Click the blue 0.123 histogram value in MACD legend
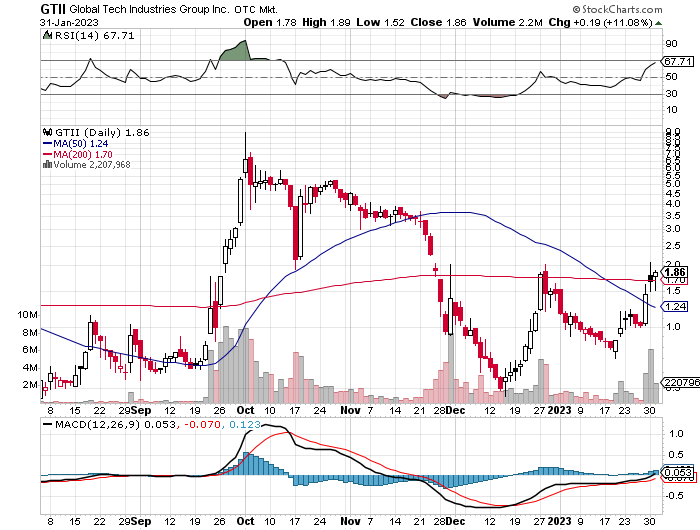This screenshot has height=530, width=700. 244,425
